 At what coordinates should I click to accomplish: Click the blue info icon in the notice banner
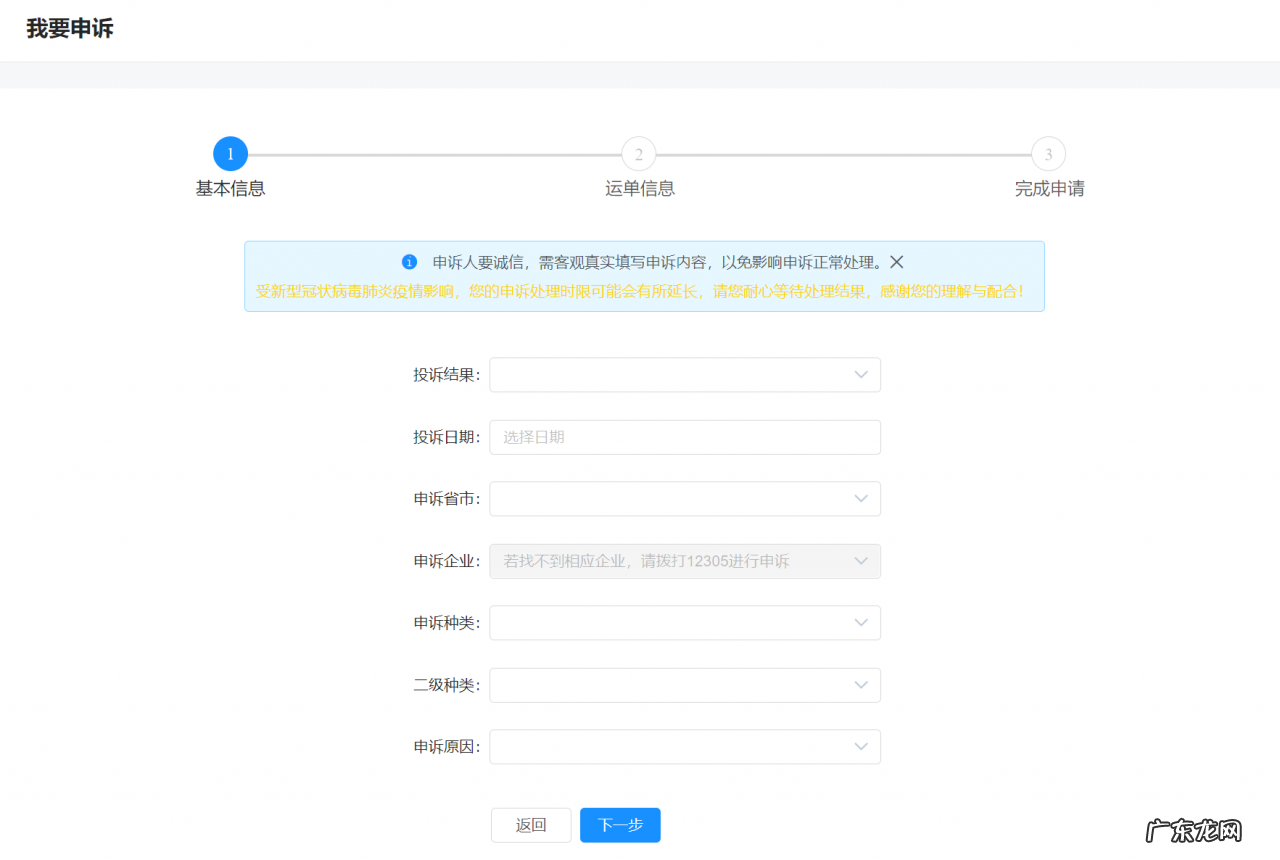(x=409, y=262)
